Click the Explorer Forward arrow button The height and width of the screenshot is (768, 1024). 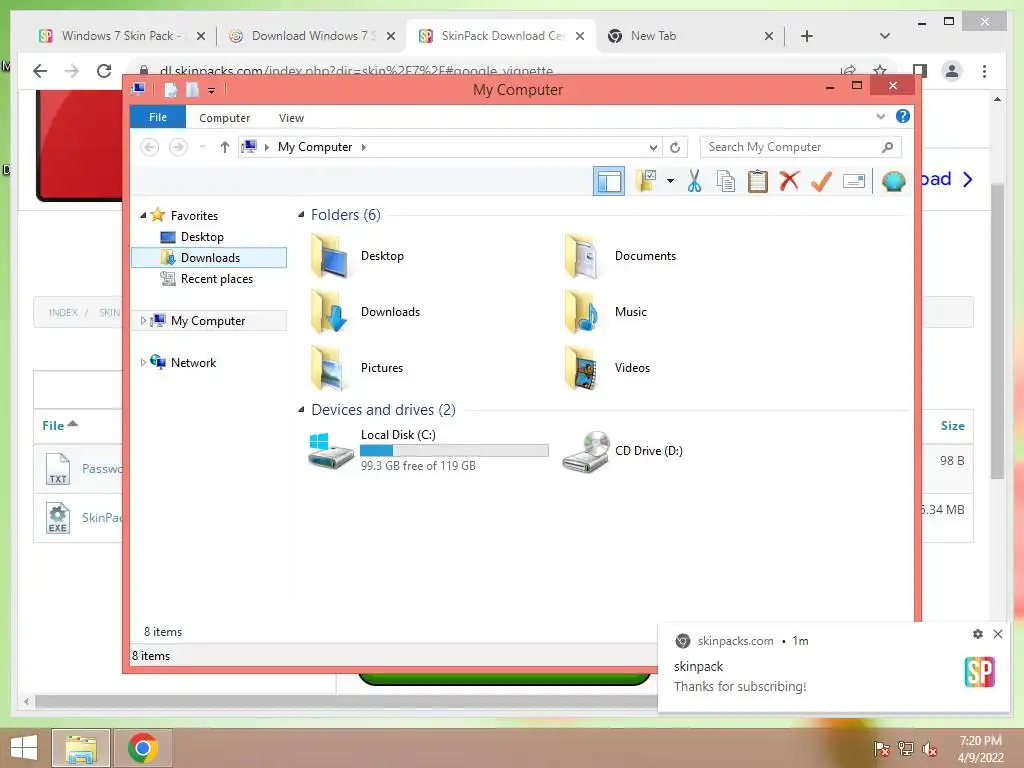(178, 147)
